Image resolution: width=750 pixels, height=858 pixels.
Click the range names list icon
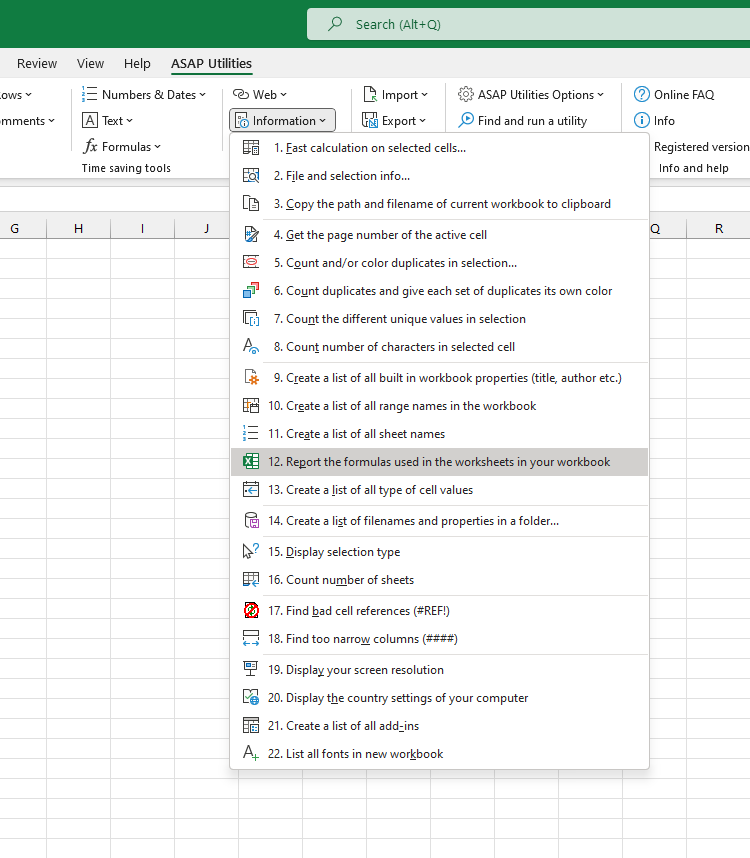tap(251, 405)
